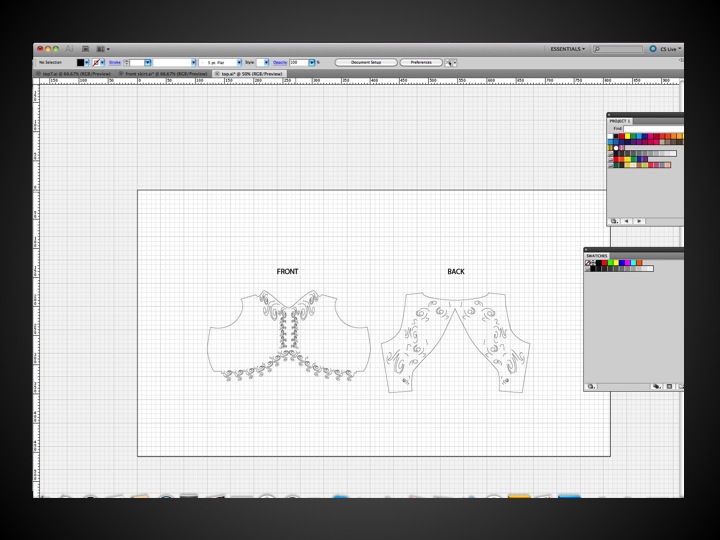Click the None swatch in SWATCHES panel
Screen dimensions: 720x540
587,263
